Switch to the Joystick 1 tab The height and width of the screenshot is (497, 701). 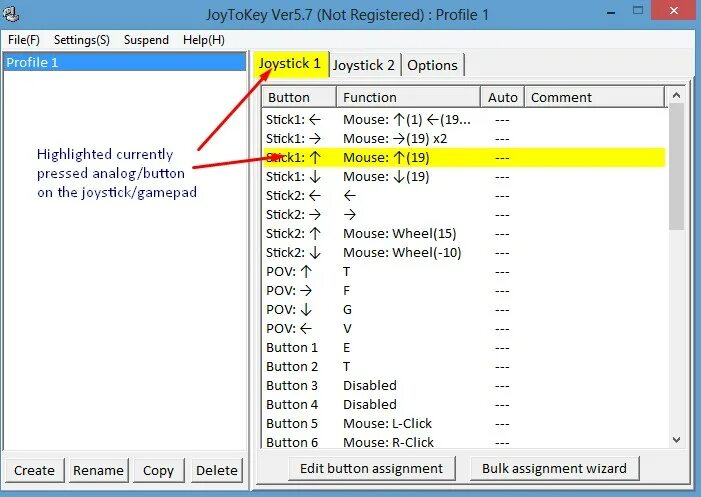[290, 64]
